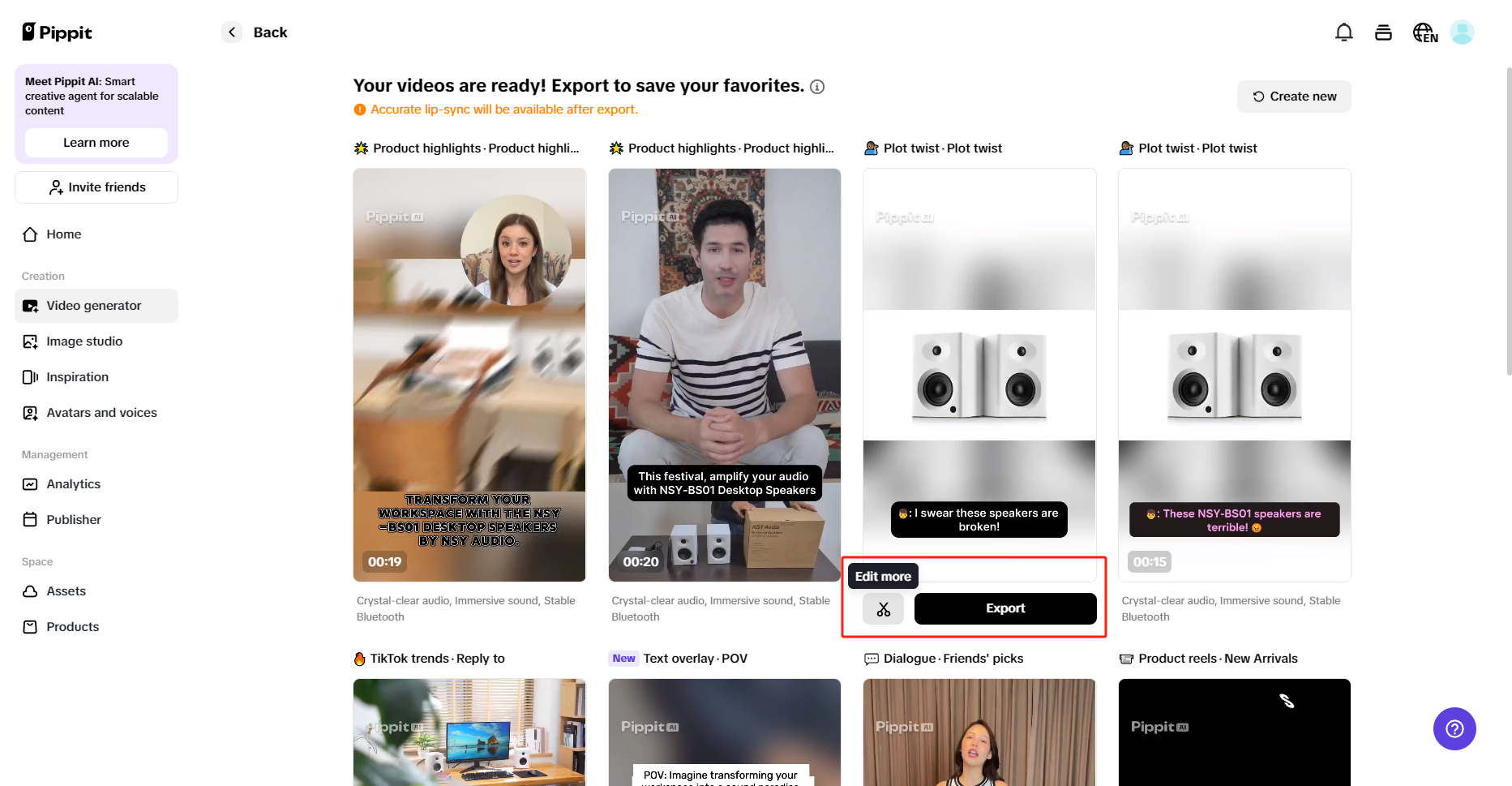Open the Dialogue Friends' picks video

pos(979,732)
